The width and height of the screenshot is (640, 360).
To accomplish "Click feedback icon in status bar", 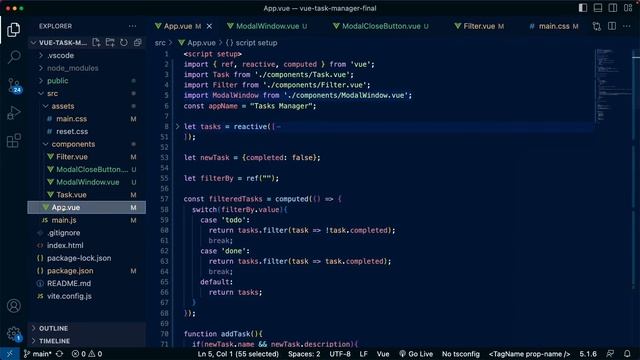I will click(610, 354).
